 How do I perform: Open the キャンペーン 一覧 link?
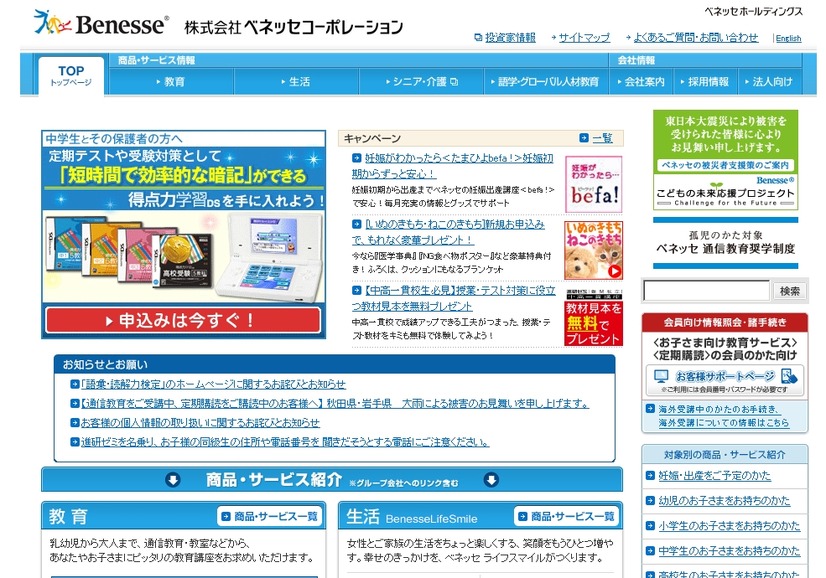(602, 138)
